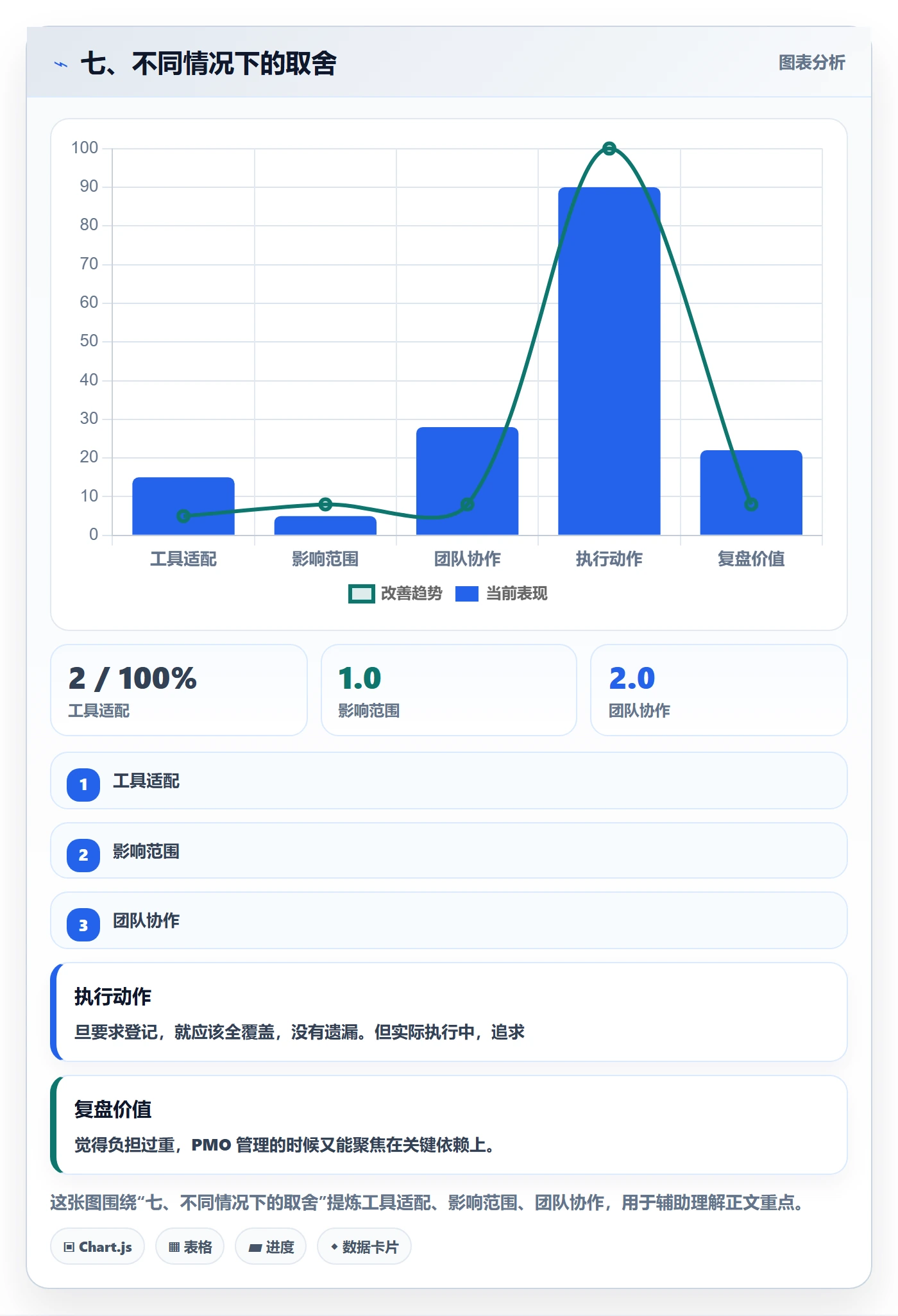Open the 2.0 团队协作 stat card
This screenshot has width=898, height=1316.
click(719, 690)
